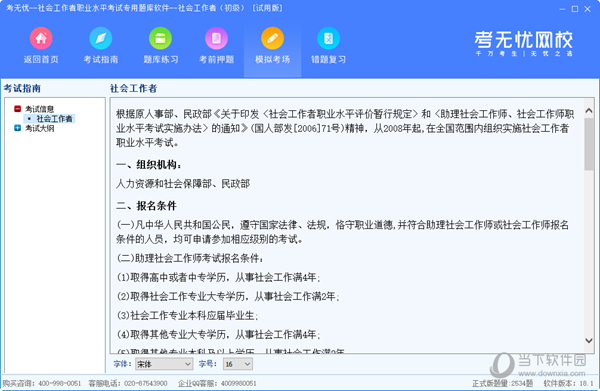Screen dimensions: 600x391
Task: Expand the 考试大纲 tree node
Action: [x=17, y=128]
